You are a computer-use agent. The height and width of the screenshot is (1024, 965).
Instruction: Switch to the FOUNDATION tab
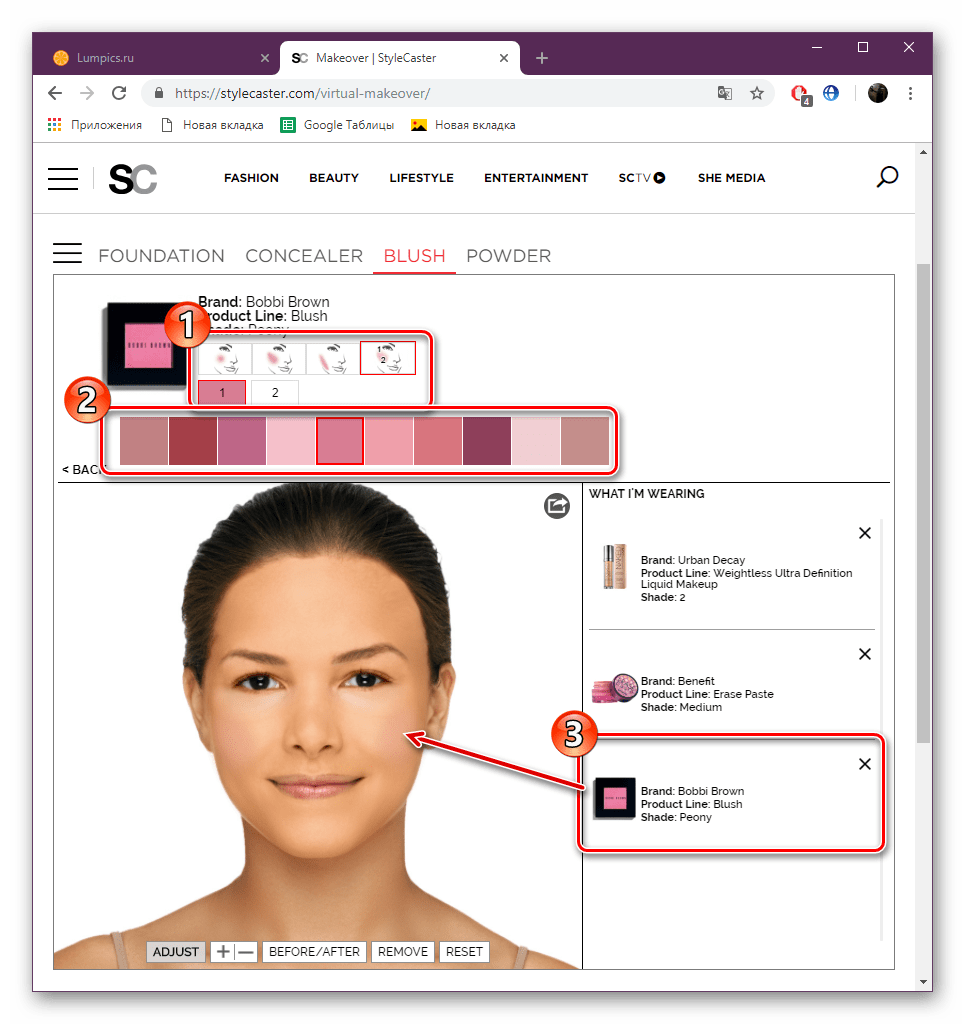160,256
